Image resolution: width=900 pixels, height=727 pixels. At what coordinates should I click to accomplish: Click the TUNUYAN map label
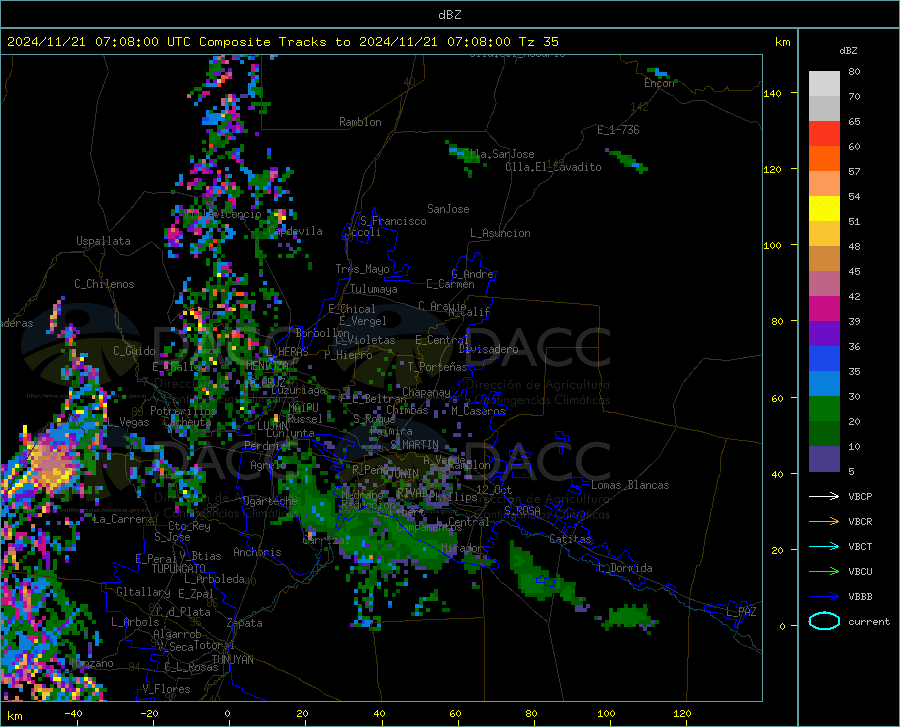232,660
